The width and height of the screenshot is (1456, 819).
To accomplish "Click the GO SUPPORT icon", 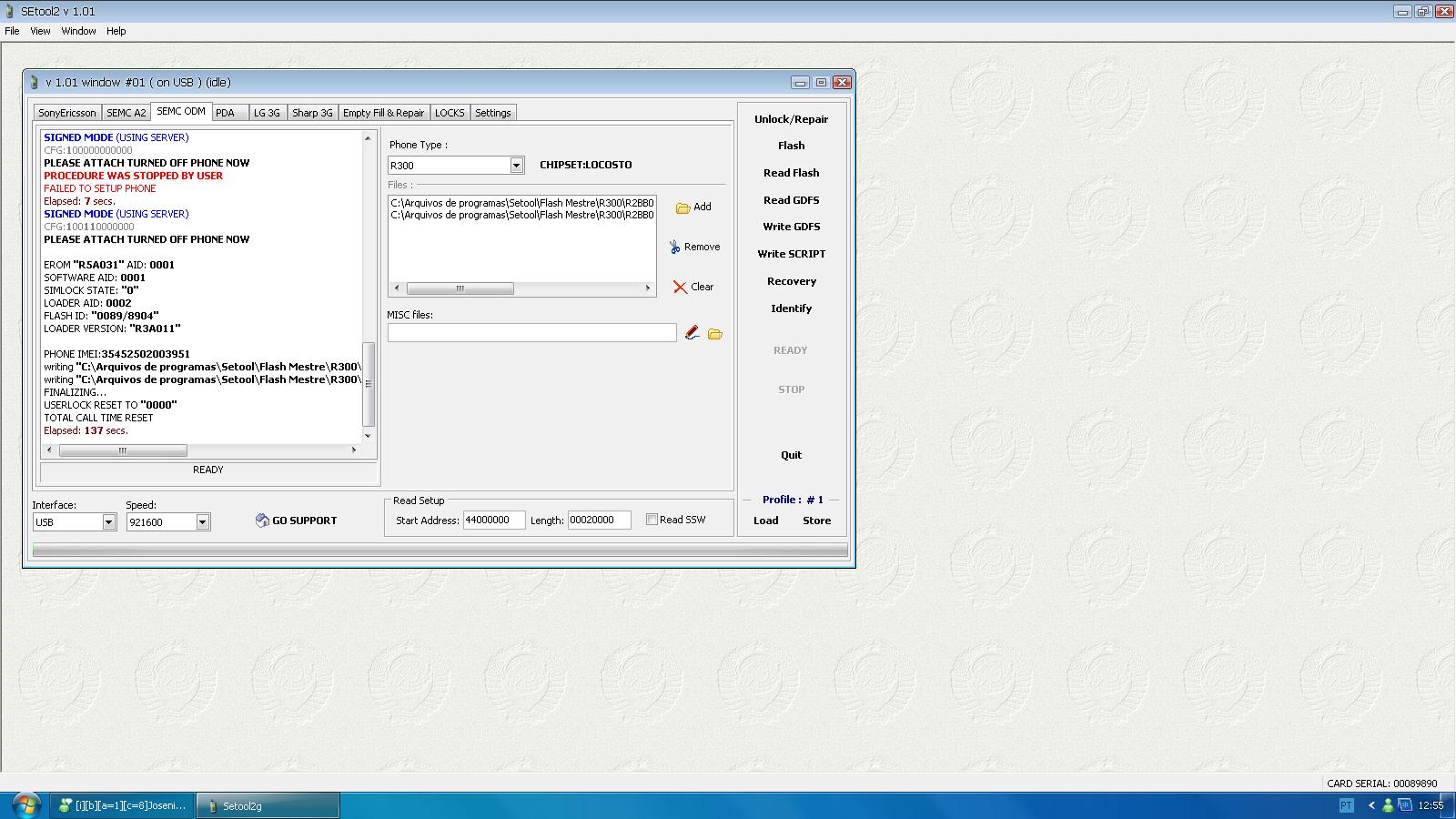I will coord(262,521).
